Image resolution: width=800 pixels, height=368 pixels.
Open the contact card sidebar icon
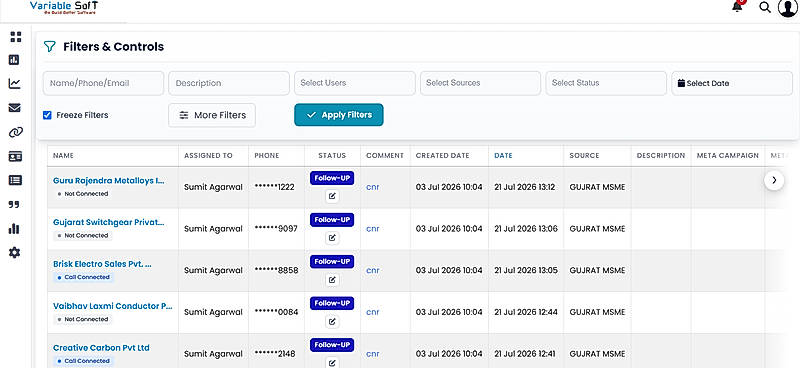15,157
